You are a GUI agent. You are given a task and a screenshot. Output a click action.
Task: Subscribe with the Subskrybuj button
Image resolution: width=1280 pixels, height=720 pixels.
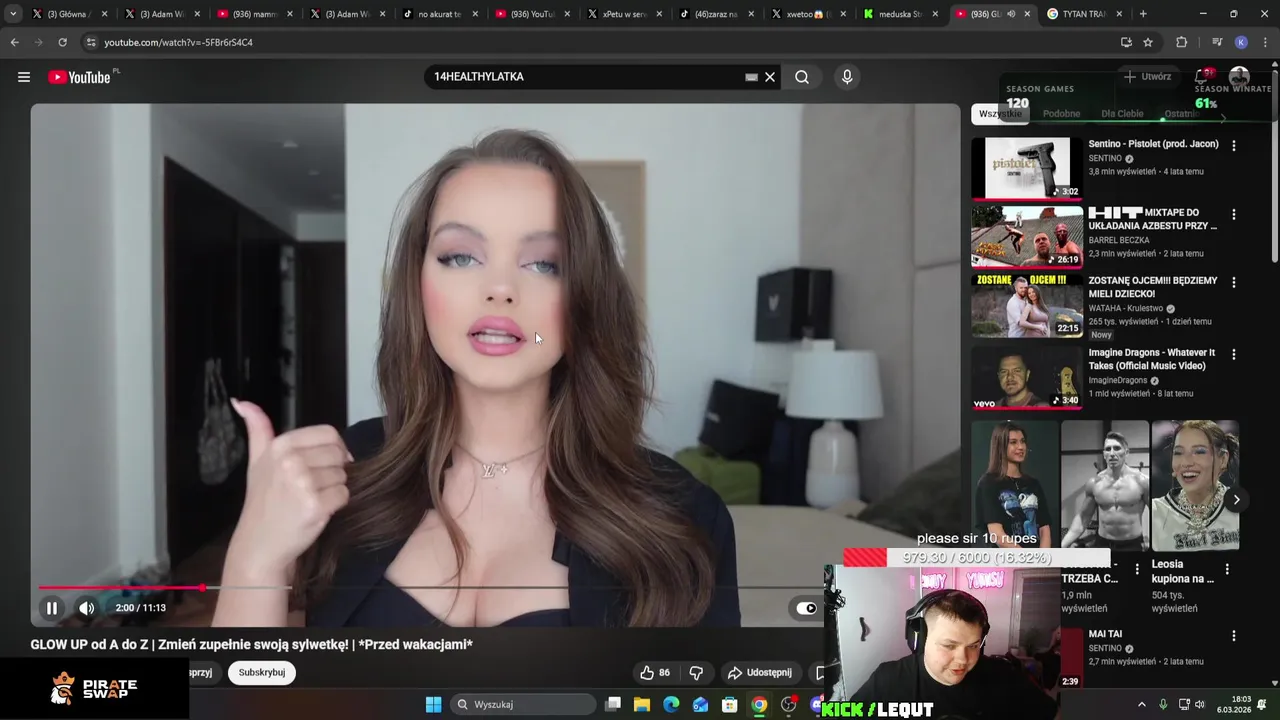coord(262,673)
